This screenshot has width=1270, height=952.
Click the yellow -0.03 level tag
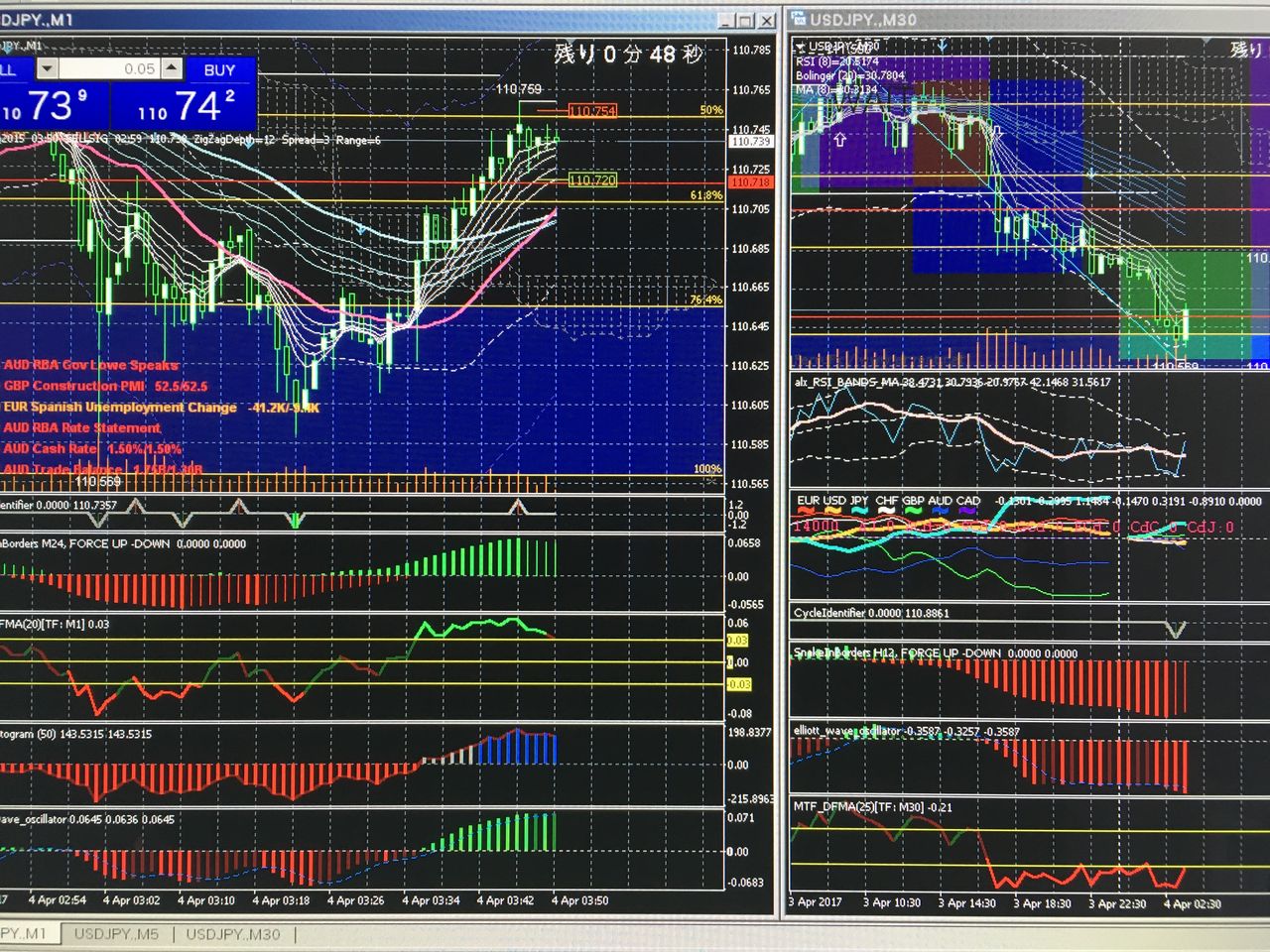click(x=739, y=684)
